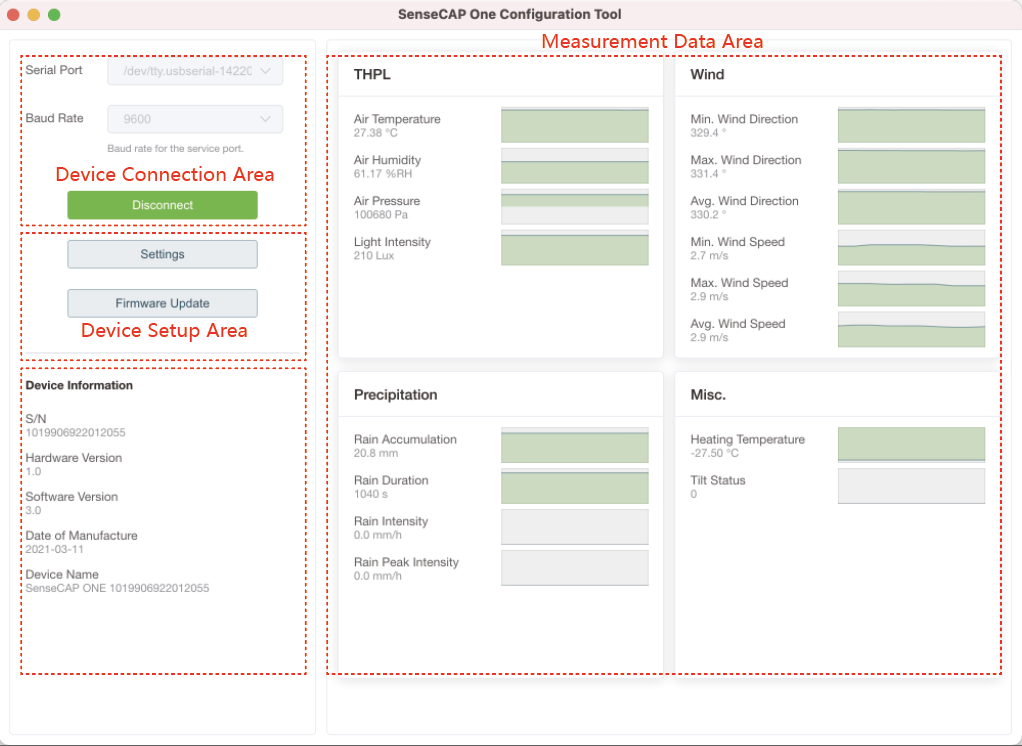Click the green Disconnect button
This screenshot has height=746, width=1022.
click(x=162, y=205)
